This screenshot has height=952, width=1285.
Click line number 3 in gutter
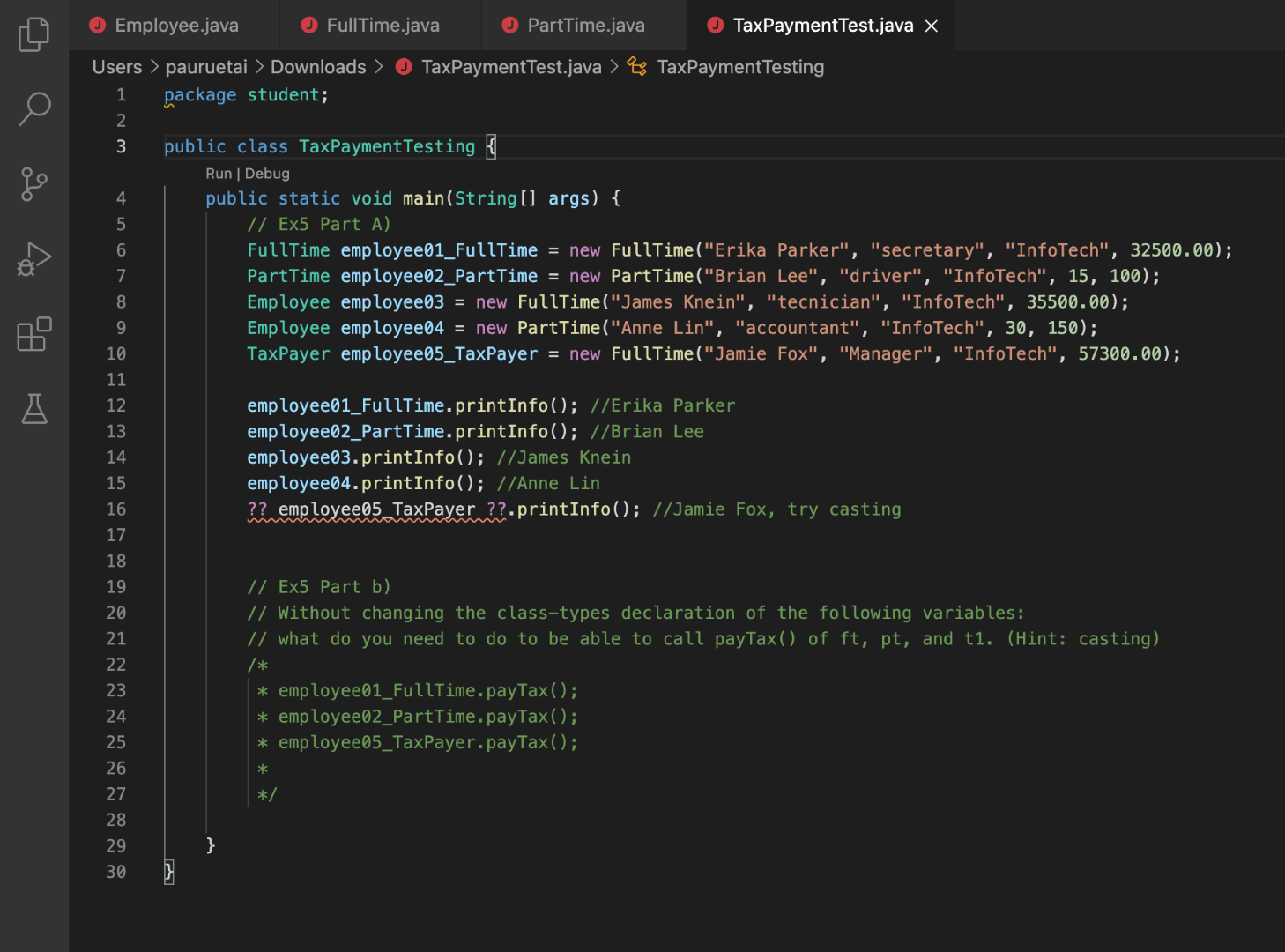point(122,147)
